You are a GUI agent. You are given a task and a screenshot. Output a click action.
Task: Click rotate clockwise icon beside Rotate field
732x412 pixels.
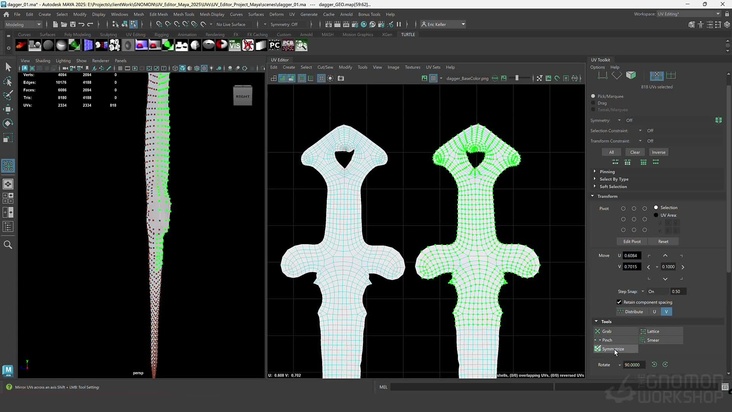[x=665, y=364]
